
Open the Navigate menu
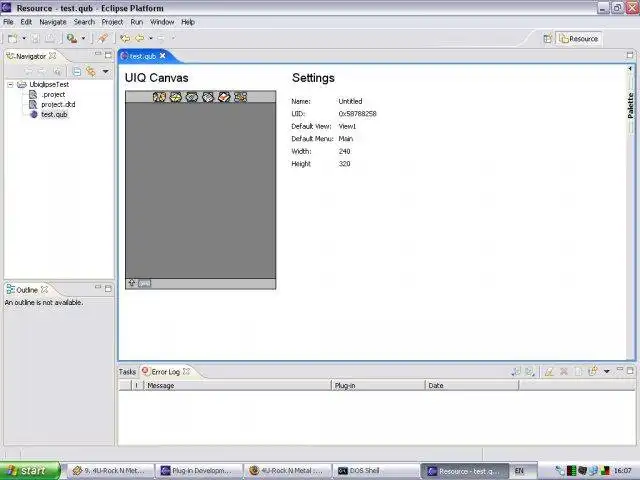(53, 22)
